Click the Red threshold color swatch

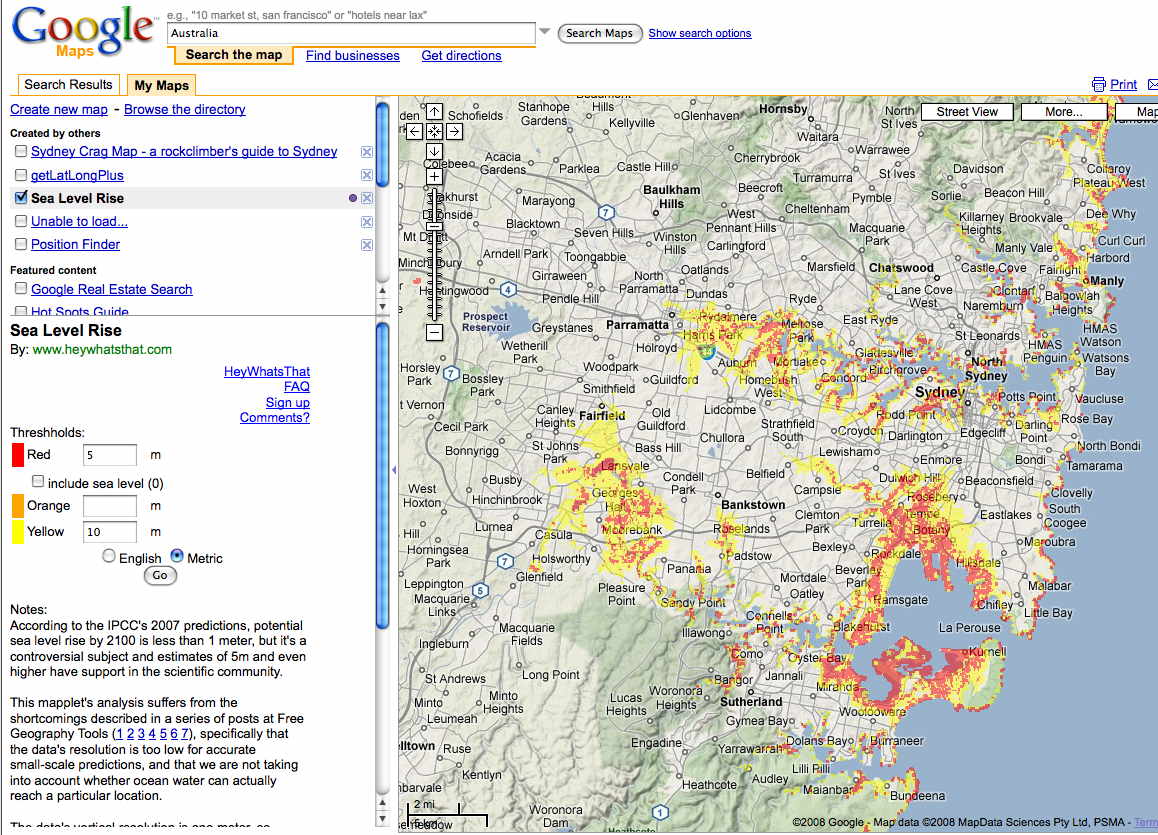(x=17, y=455)
